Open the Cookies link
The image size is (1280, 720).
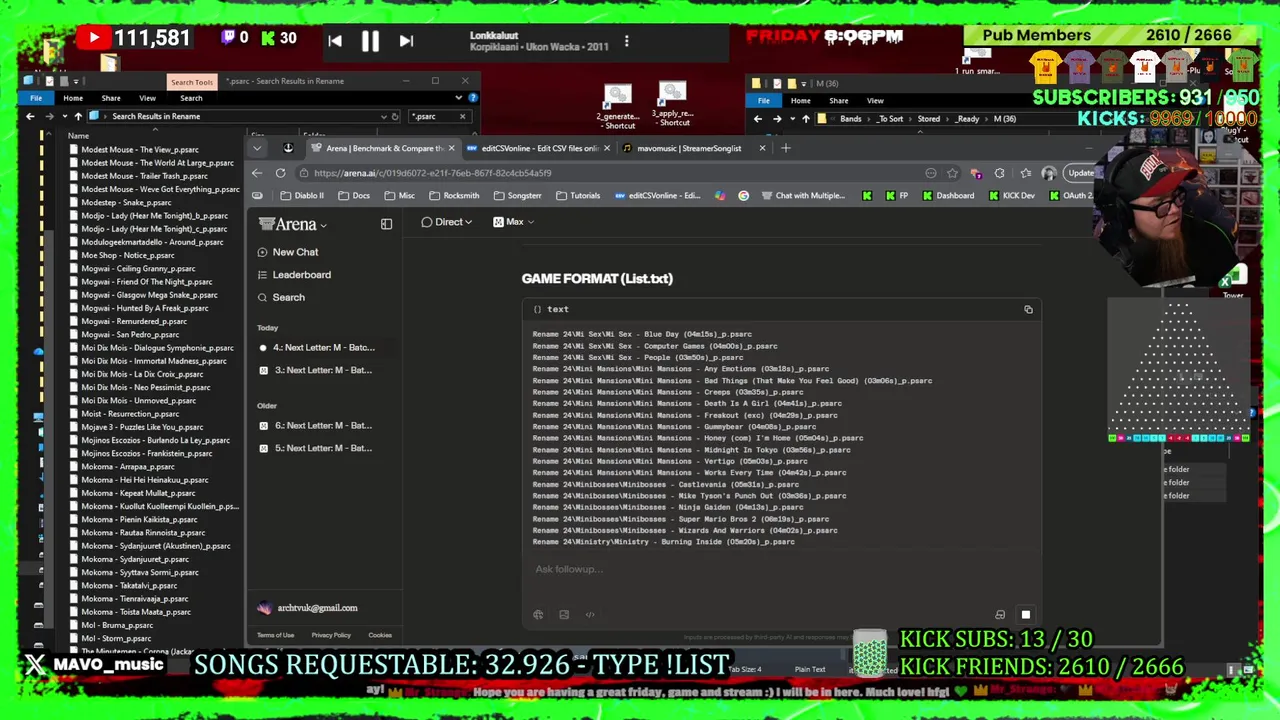tap(380, 635)
